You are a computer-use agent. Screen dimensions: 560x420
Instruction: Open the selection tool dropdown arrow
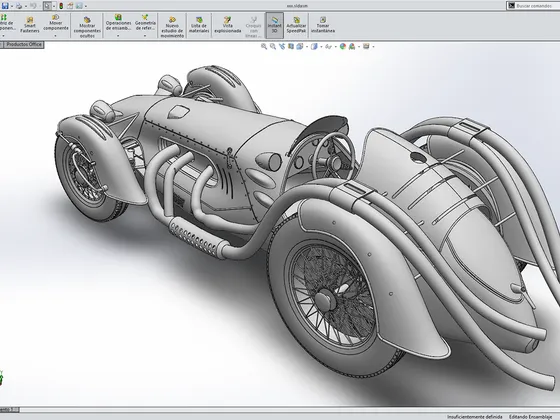click(54, 6)
